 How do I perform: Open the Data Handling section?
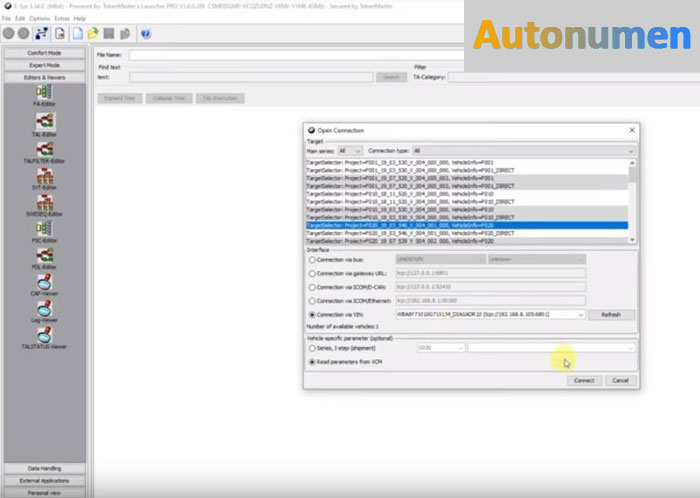point(44,469)
